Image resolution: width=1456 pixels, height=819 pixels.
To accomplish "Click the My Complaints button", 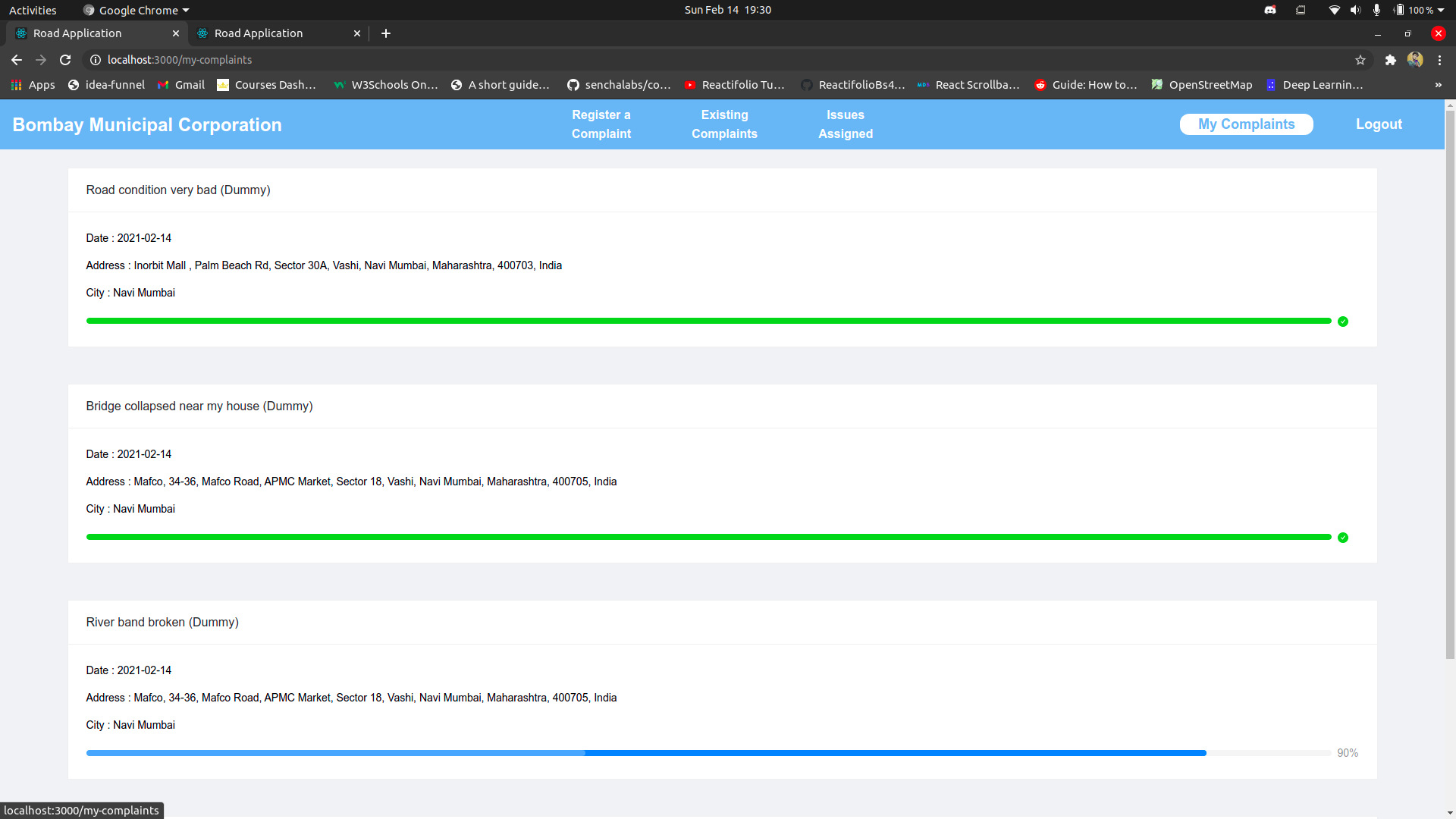I will (1246, 124).
